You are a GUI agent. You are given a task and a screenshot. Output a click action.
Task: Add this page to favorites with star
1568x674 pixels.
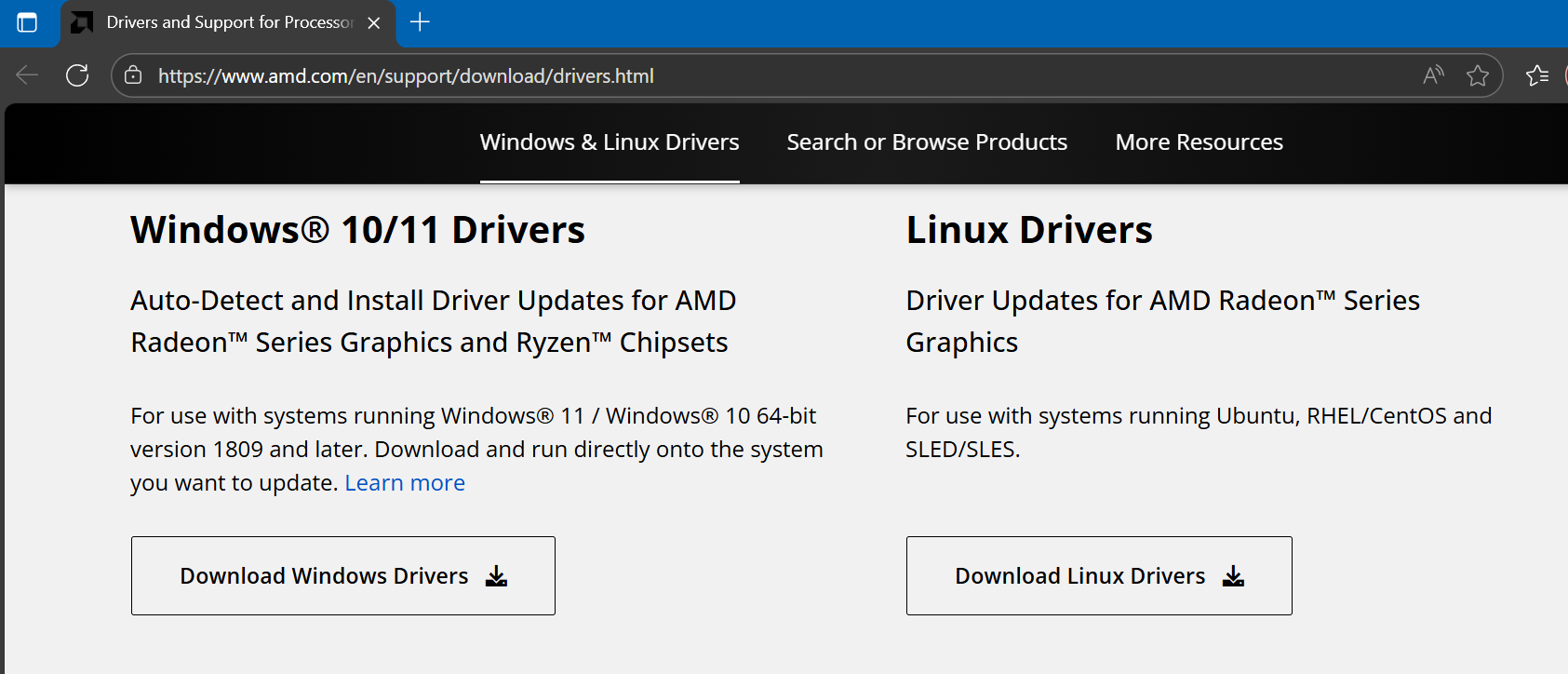[x=1477, y=75]
